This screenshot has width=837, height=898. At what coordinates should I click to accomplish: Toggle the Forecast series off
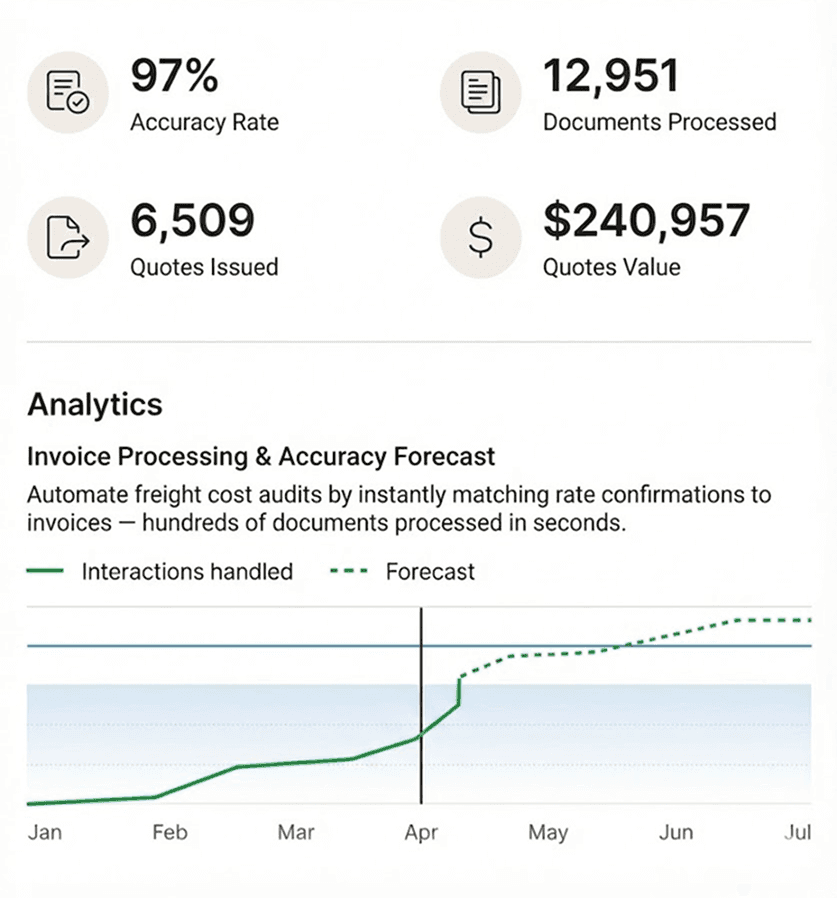tap(430, 571)
